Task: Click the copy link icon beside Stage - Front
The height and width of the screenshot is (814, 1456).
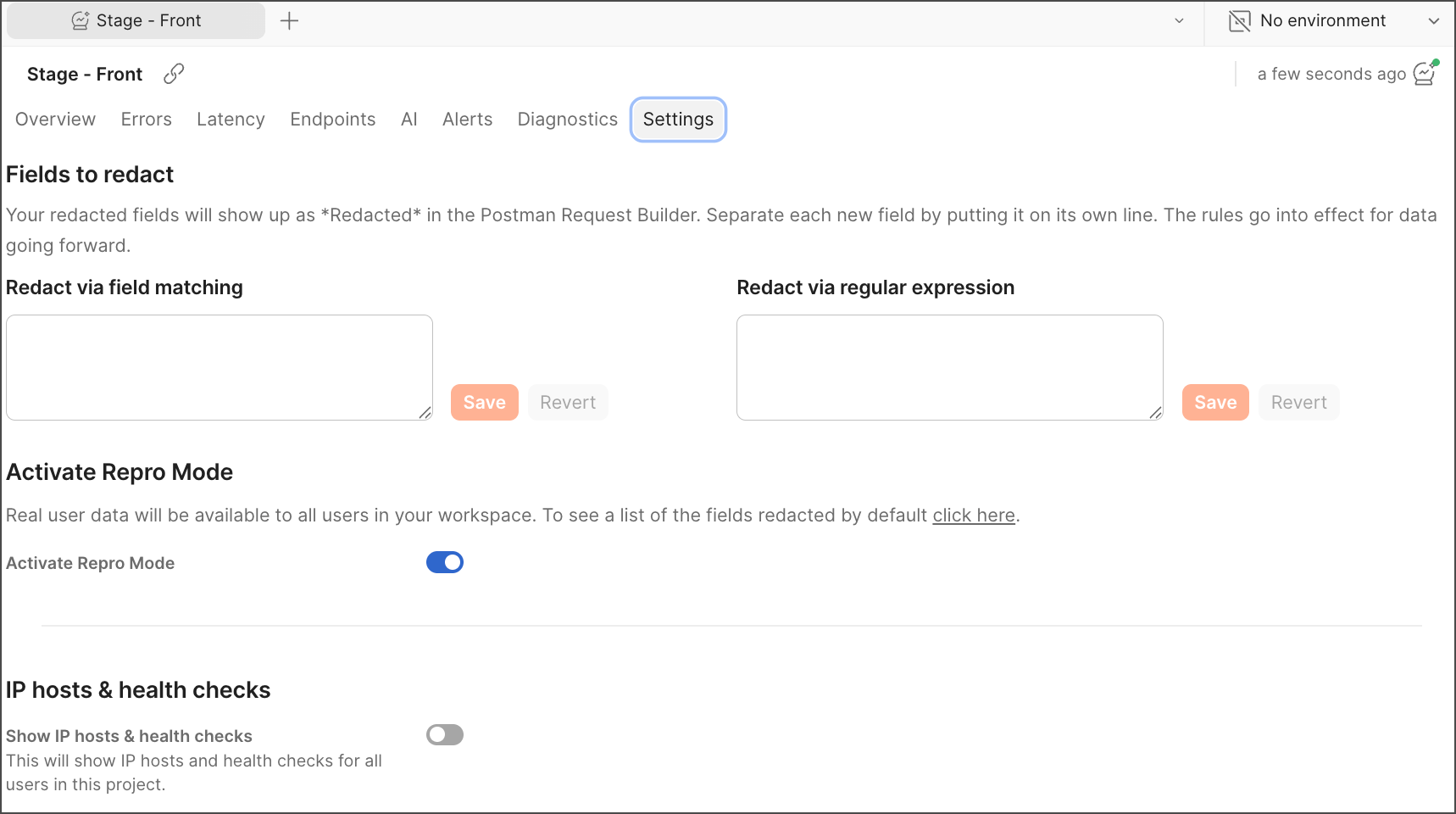Action: tap(174, 74)
